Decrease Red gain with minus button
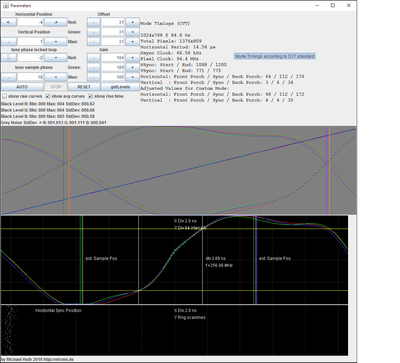This screenshot has height=363, width=400. [93, 58]
